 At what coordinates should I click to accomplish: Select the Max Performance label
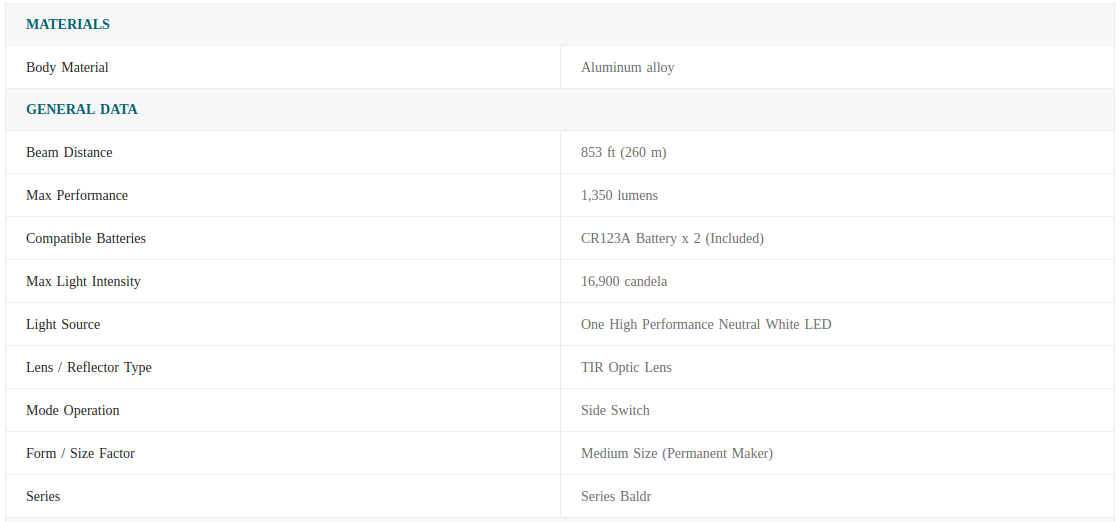point(77,195)
